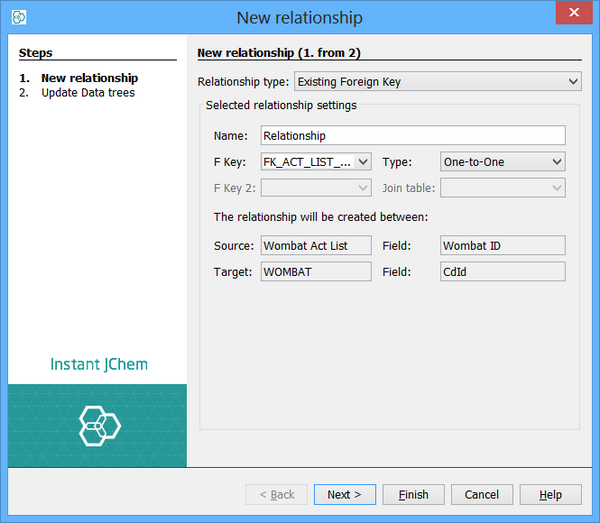Click the CdId field box
Viewport: 600px width, 523px height.
click(502, 271)
